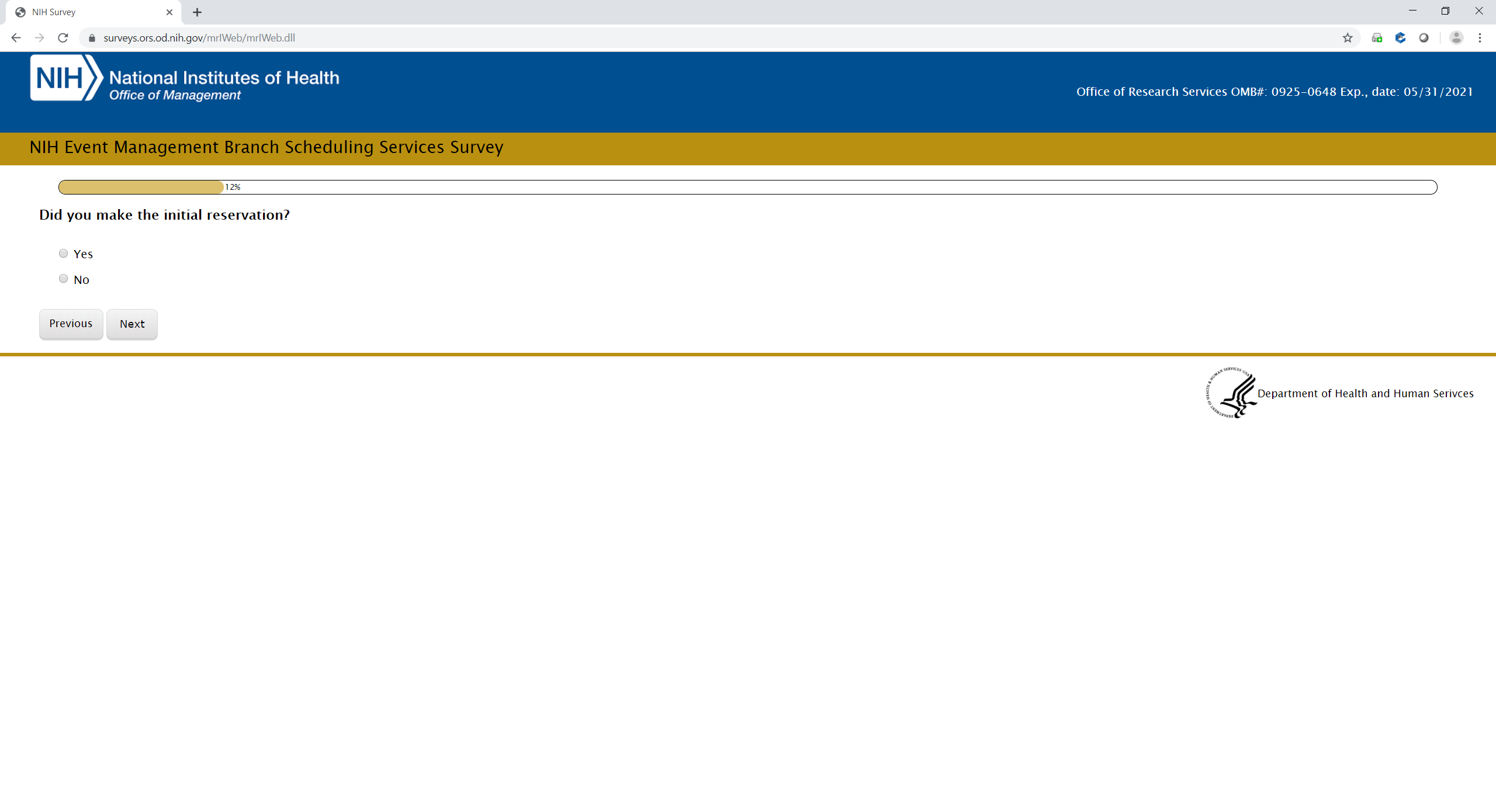Reload the survey page
Image resolution: width=1496 pixels, height=812 pixels.
click(x=63, y=38)
